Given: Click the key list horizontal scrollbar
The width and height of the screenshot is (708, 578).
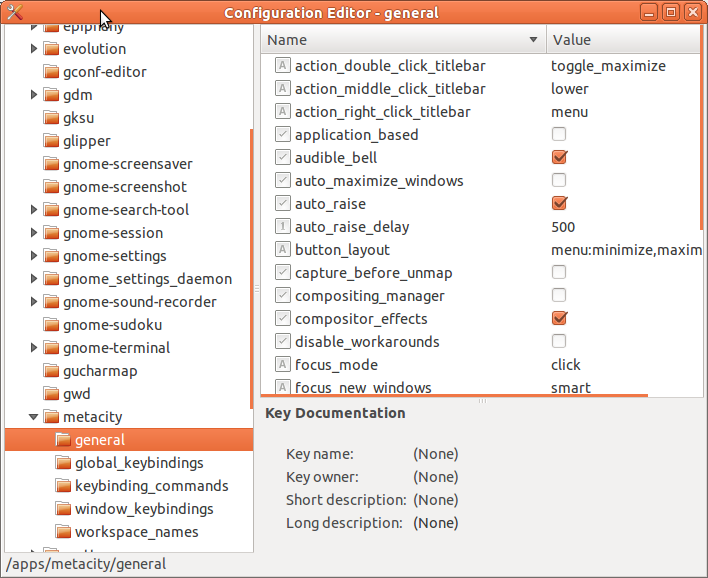Looking at the screenshot, I should [x=454, y=396].
